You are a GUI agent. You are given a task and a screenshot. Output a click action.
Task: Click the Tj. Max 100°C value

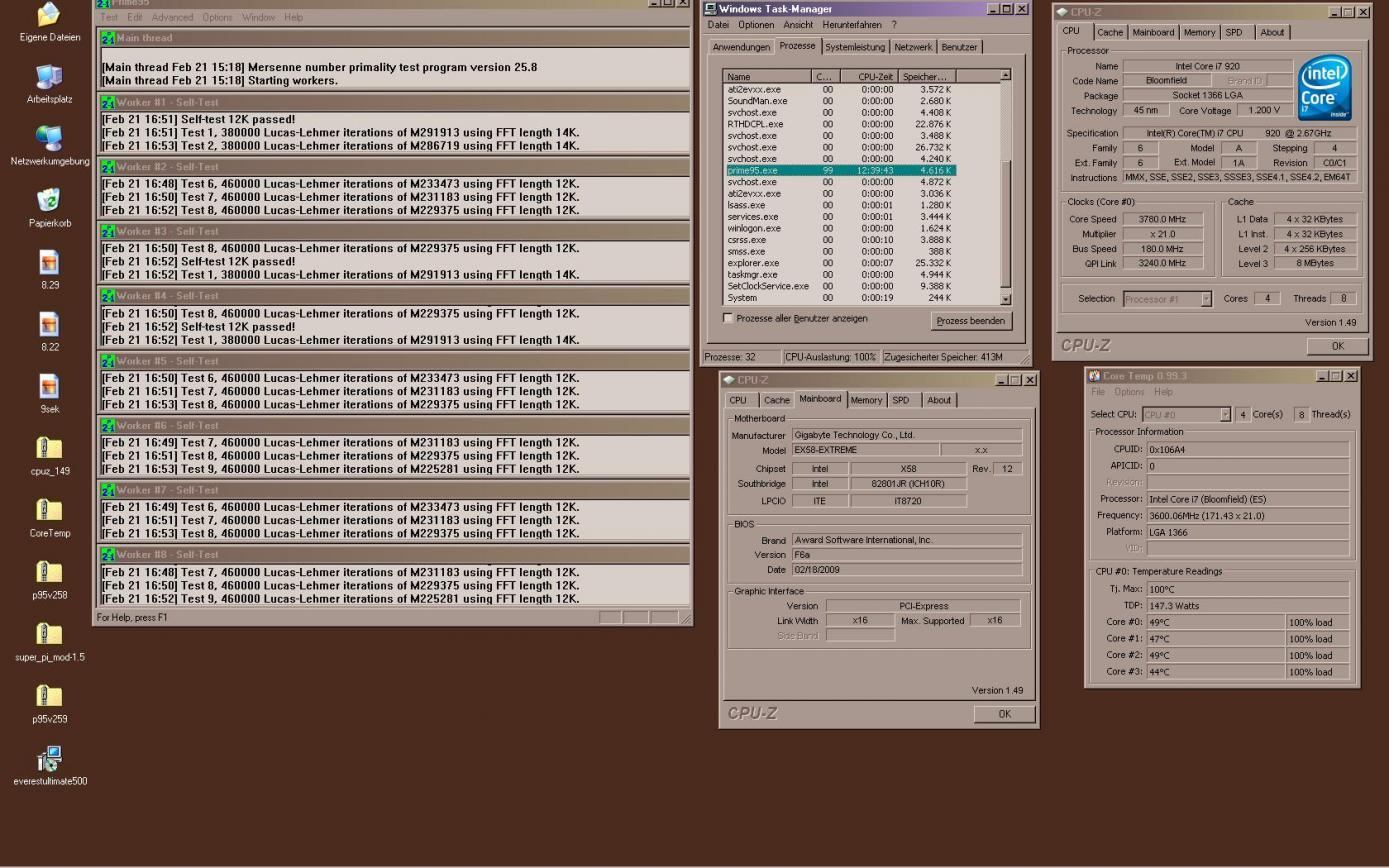pos(1247,589)
